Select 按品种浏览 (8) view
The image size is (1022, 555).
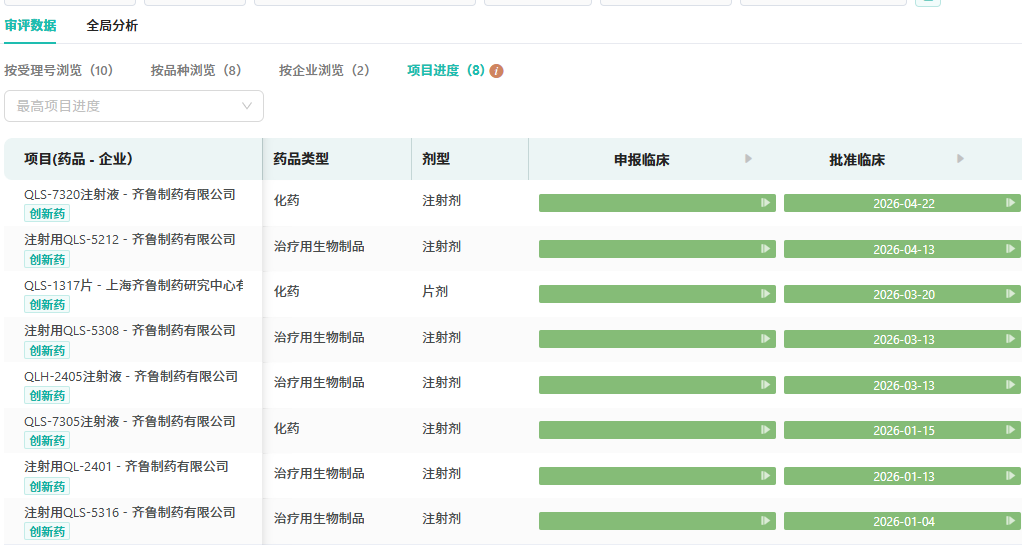(x=196, y=71)
